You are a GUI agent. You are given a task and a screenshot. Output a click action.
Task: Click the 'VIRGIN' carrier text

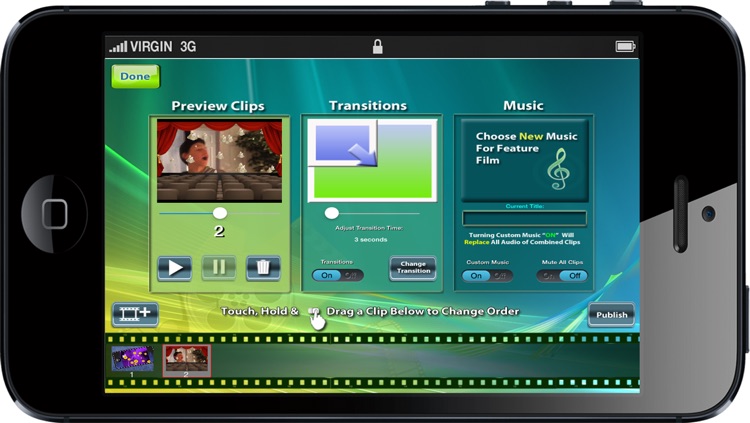pos(151,46)
